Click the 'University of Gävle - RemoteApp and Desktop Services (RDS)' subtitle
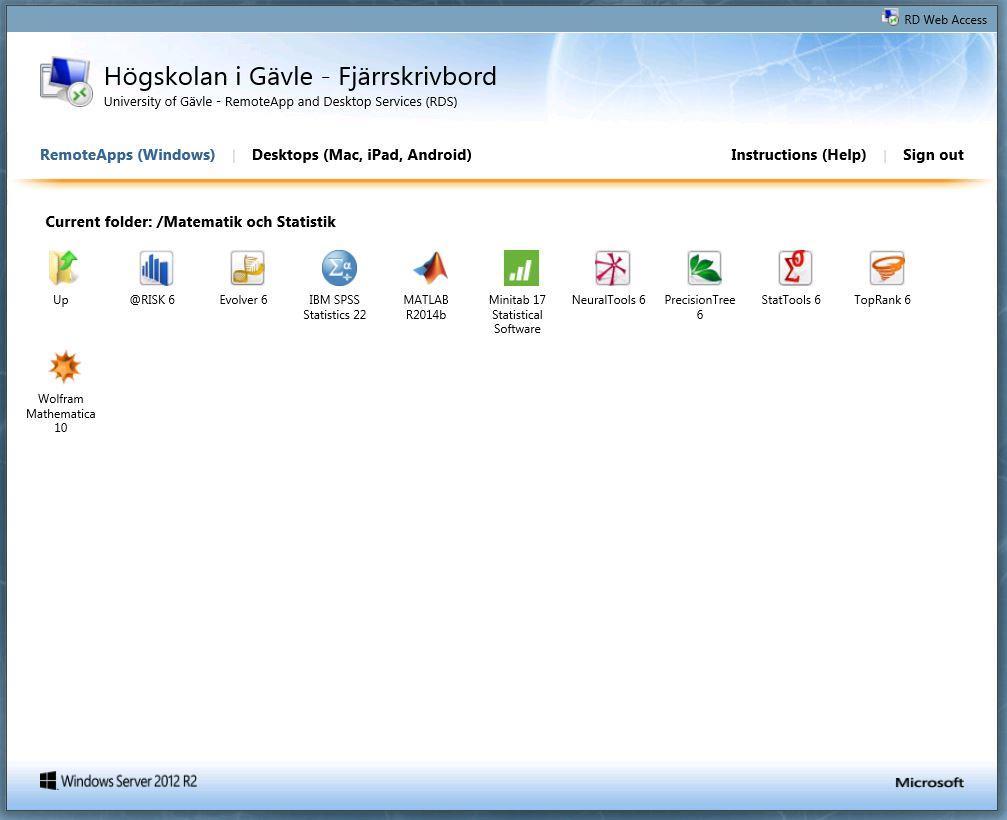The image size is (1007, 820). pos(280,101)
